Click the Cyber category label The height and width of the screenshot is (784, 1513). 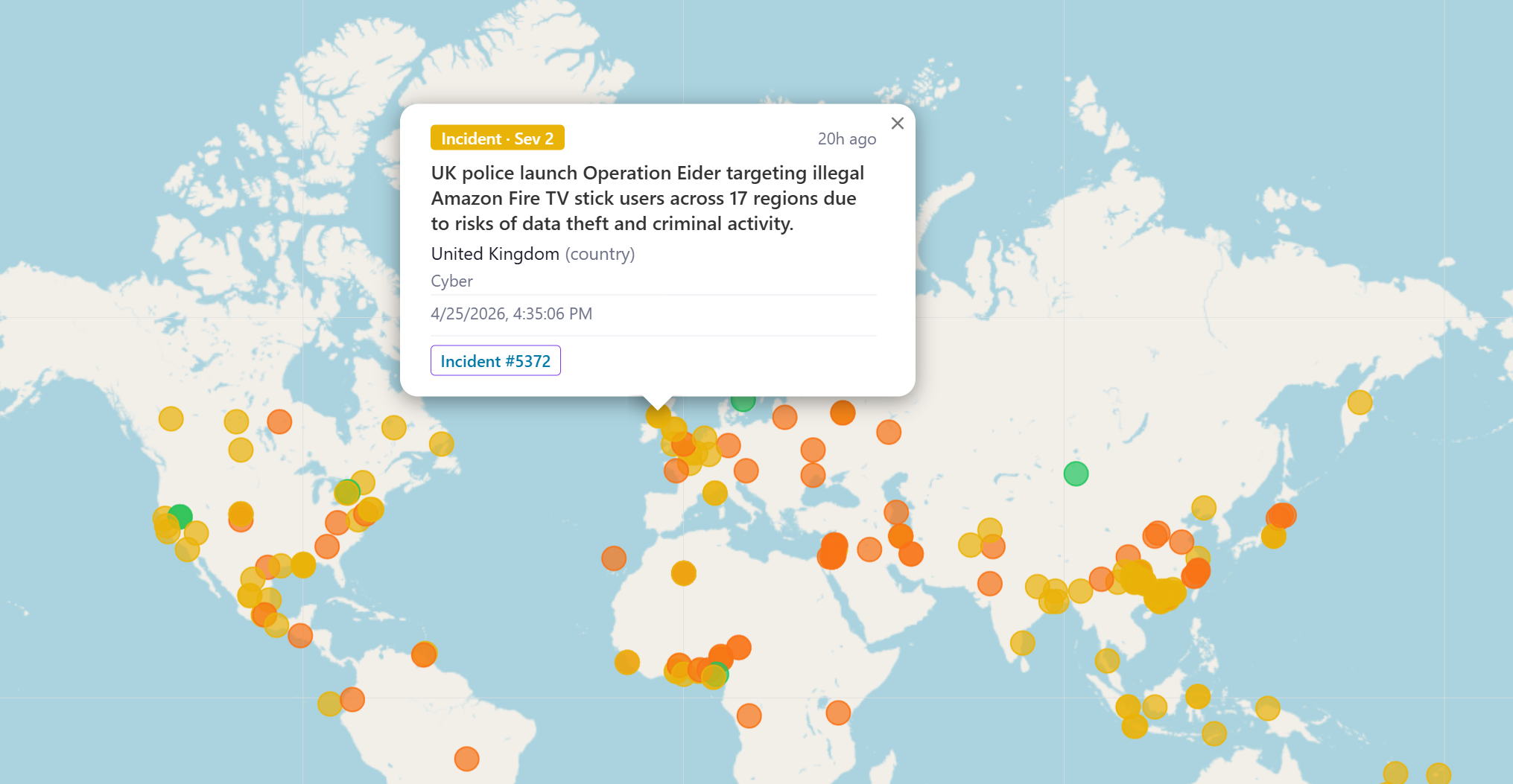tap(451, 281)
